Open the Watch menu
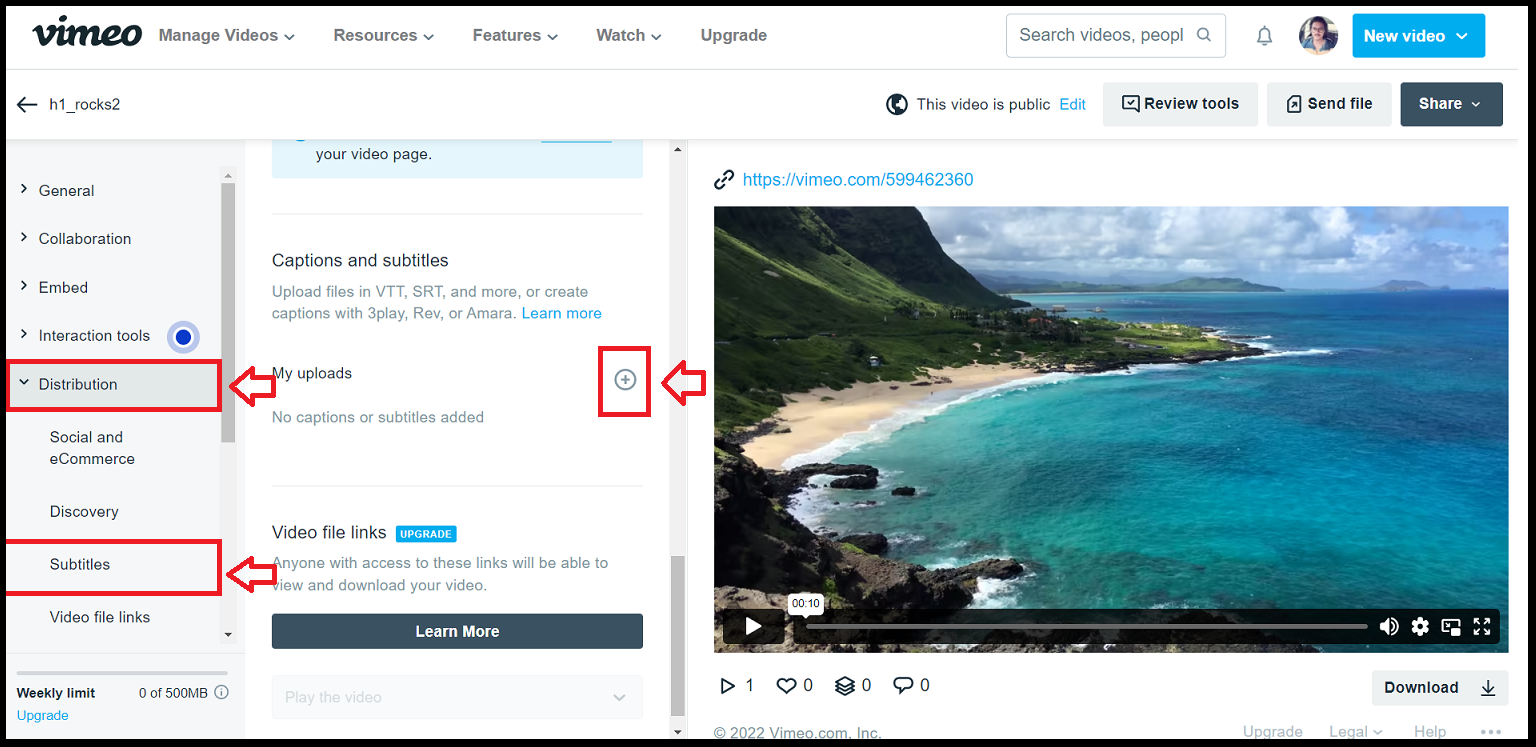Image resolution: width=1536 pixels, height=747 pixels. point(629,35)
